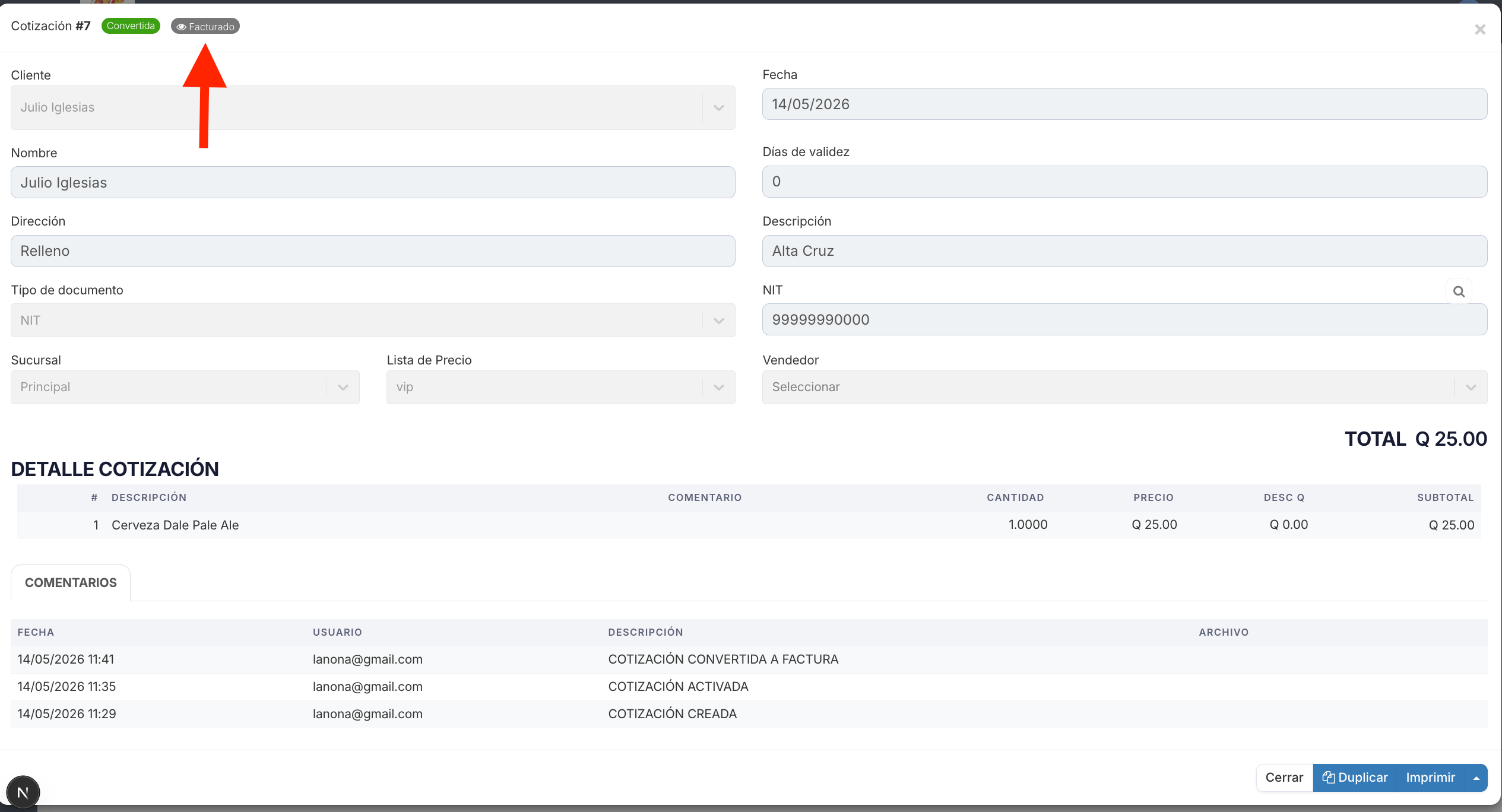Click the Fecha date field
The height and width of the screenshot is (812, 1502).
click(x=1124, y=104)
